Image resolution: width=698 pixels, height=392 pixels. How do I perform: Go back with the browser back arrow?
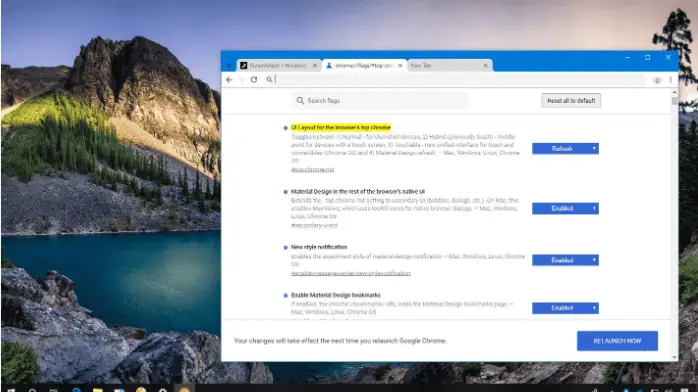click(x=229, y=80)
